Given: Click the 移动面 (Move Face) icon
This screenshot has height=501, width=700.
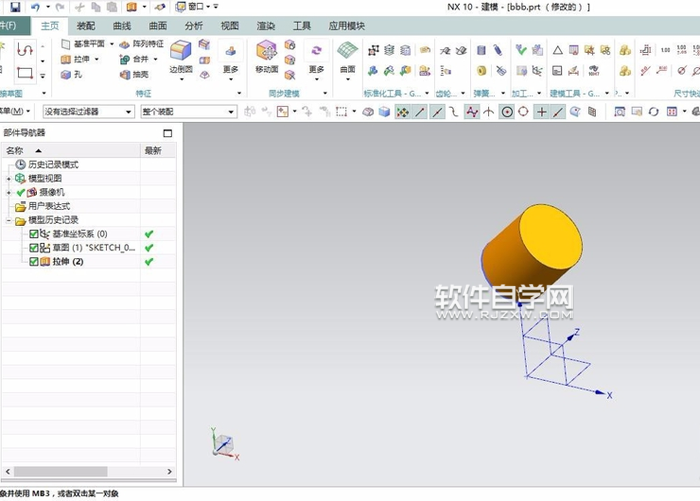Looking at the screenshot, I should tap(266, 57).
